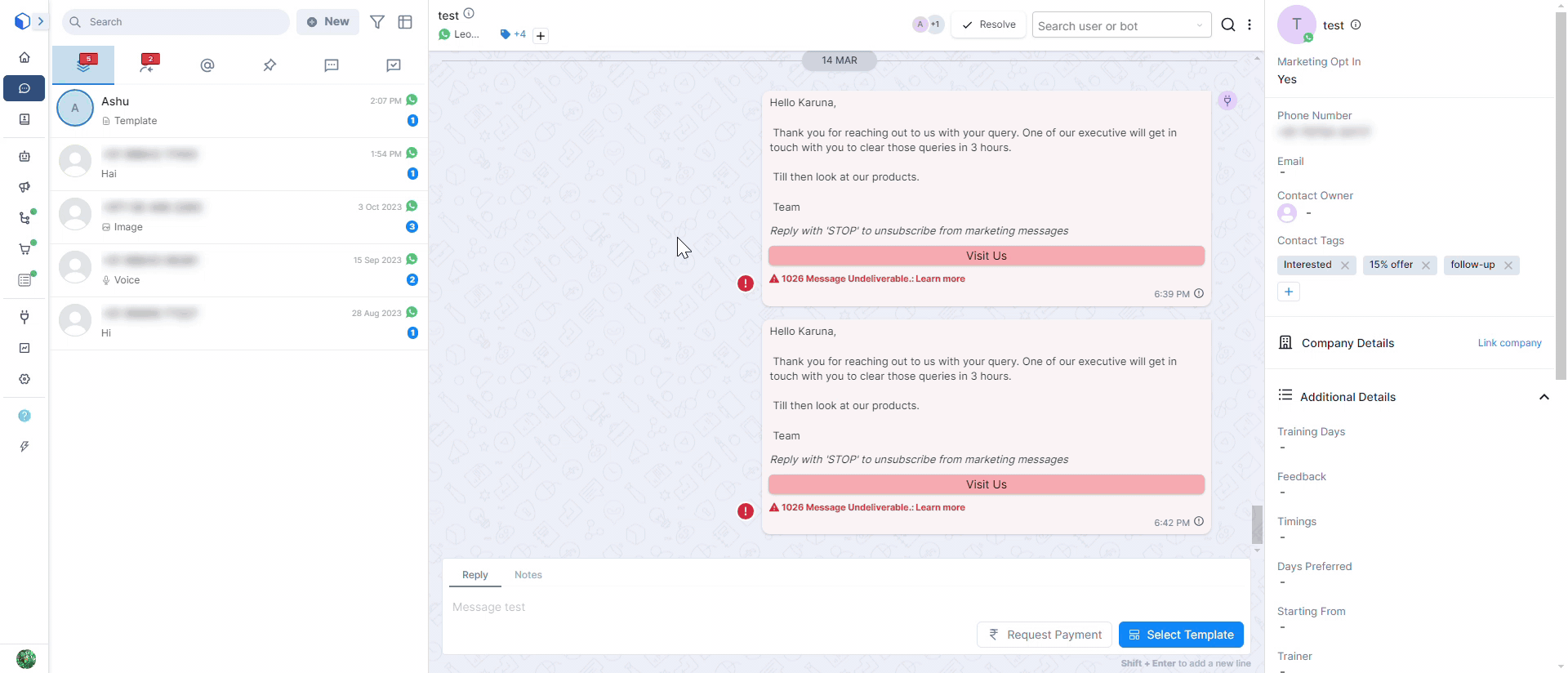Remove the Interested contact tag
1568x673 pixels.
(1344, 265)
